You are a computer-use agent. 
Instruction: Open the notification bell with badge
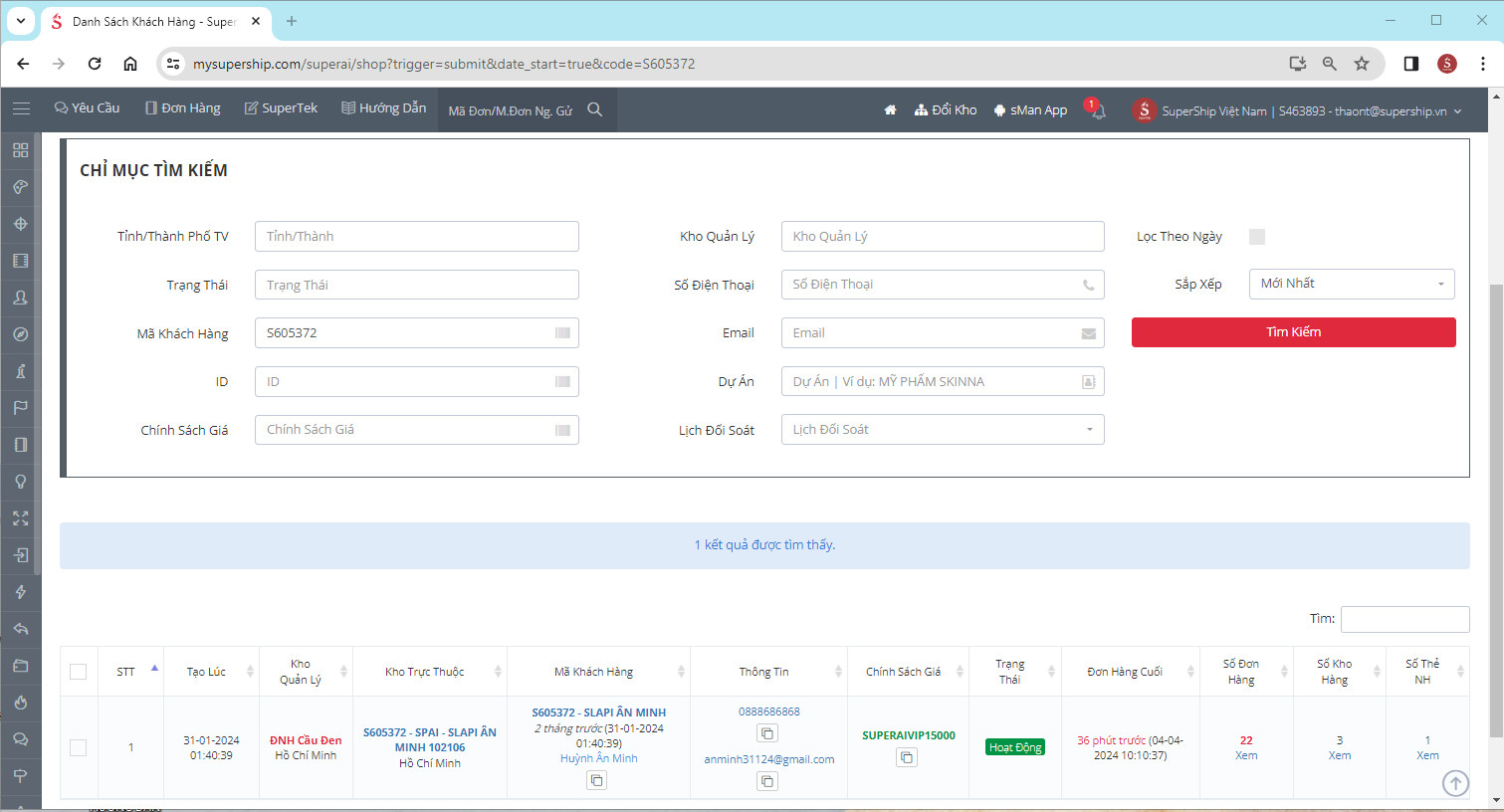[x=1097, y=109]
